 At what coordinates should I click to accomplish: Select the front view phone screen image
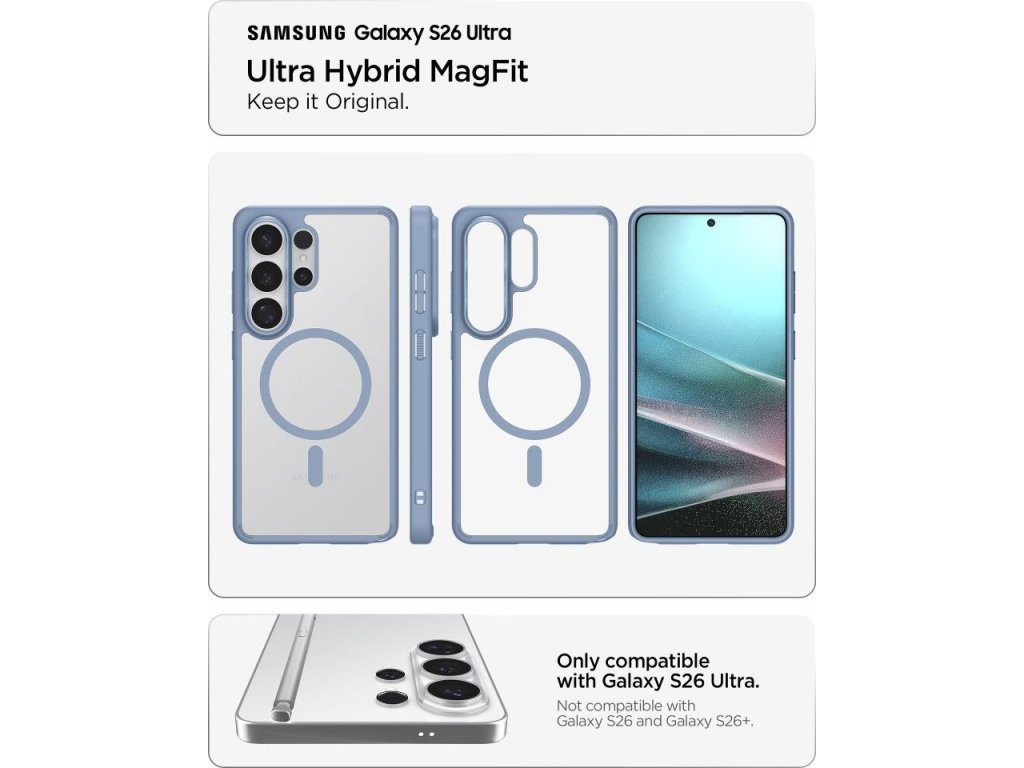(711, 376)
